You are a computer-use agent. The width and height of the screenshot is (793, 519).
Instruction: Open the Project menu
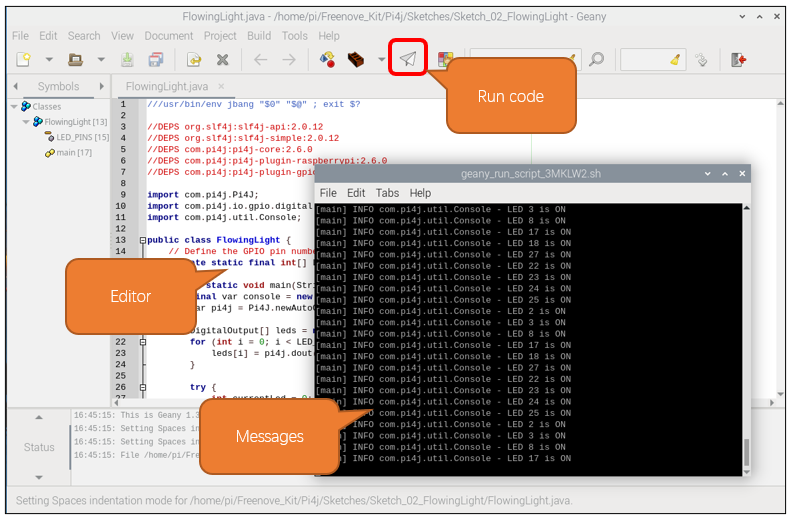[220, 36]
